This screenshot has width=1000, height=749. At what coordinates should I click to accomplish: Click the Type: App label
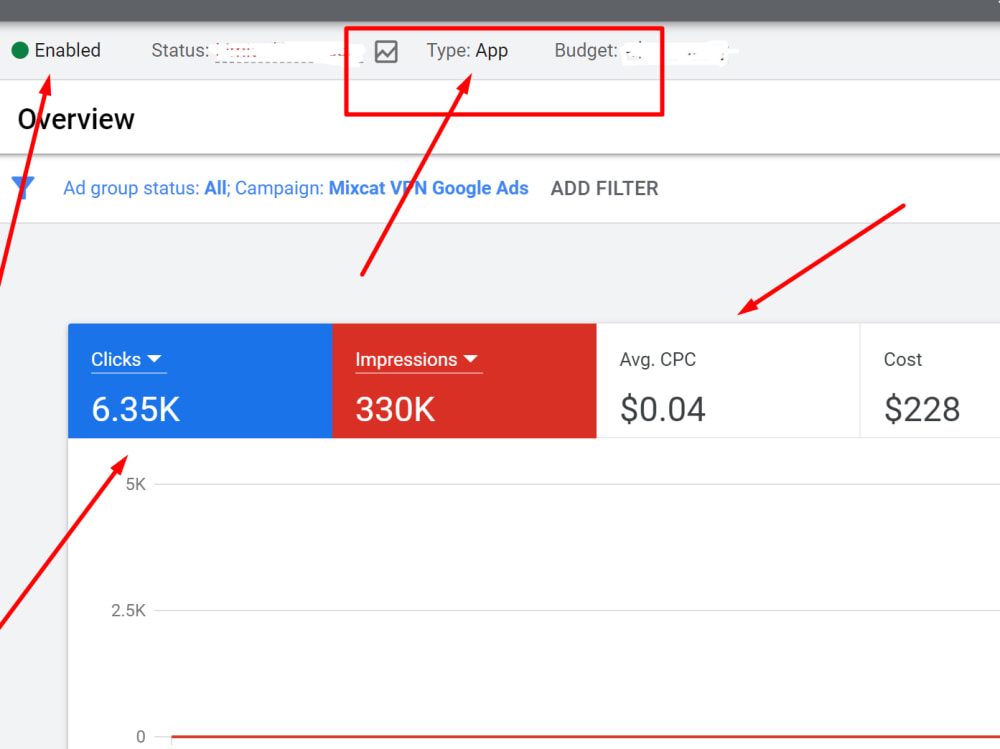point(467,50)
